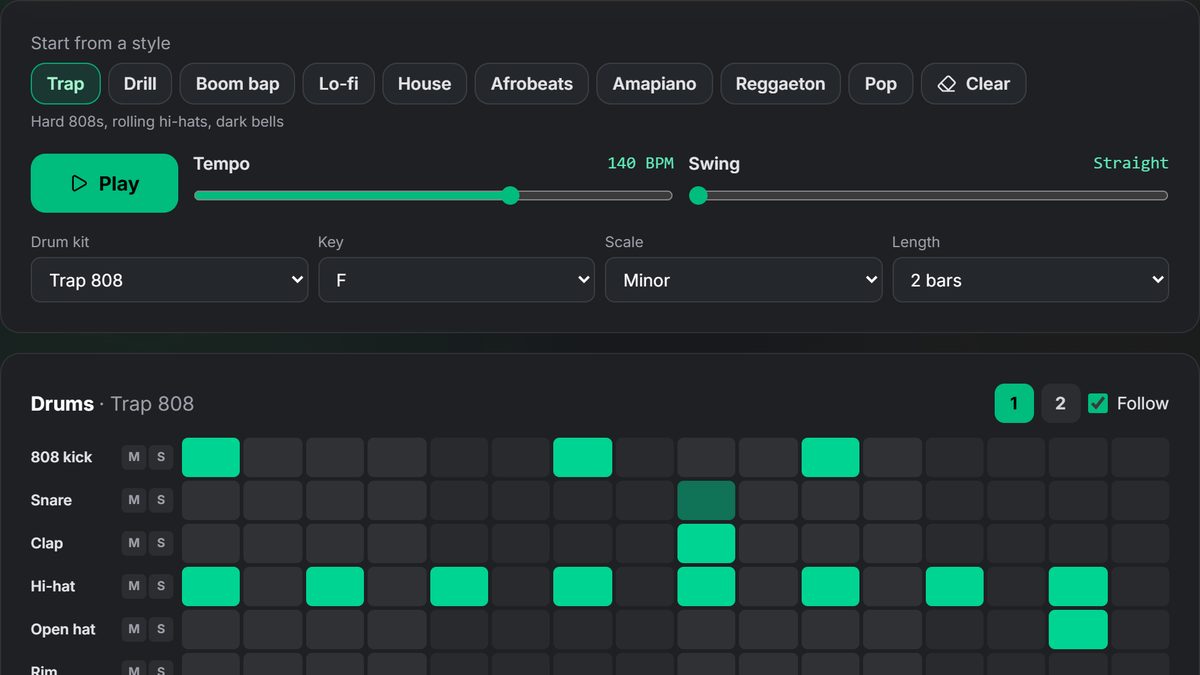This screenshot has width=1200, height=675.
Task: Choose the Afrobeats style
Action: coord(532,84)
